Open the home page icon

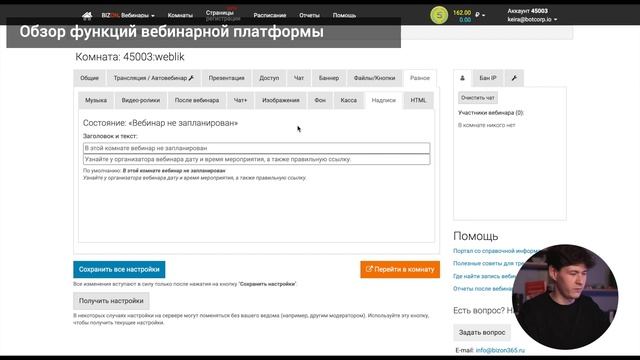(87, 16)
